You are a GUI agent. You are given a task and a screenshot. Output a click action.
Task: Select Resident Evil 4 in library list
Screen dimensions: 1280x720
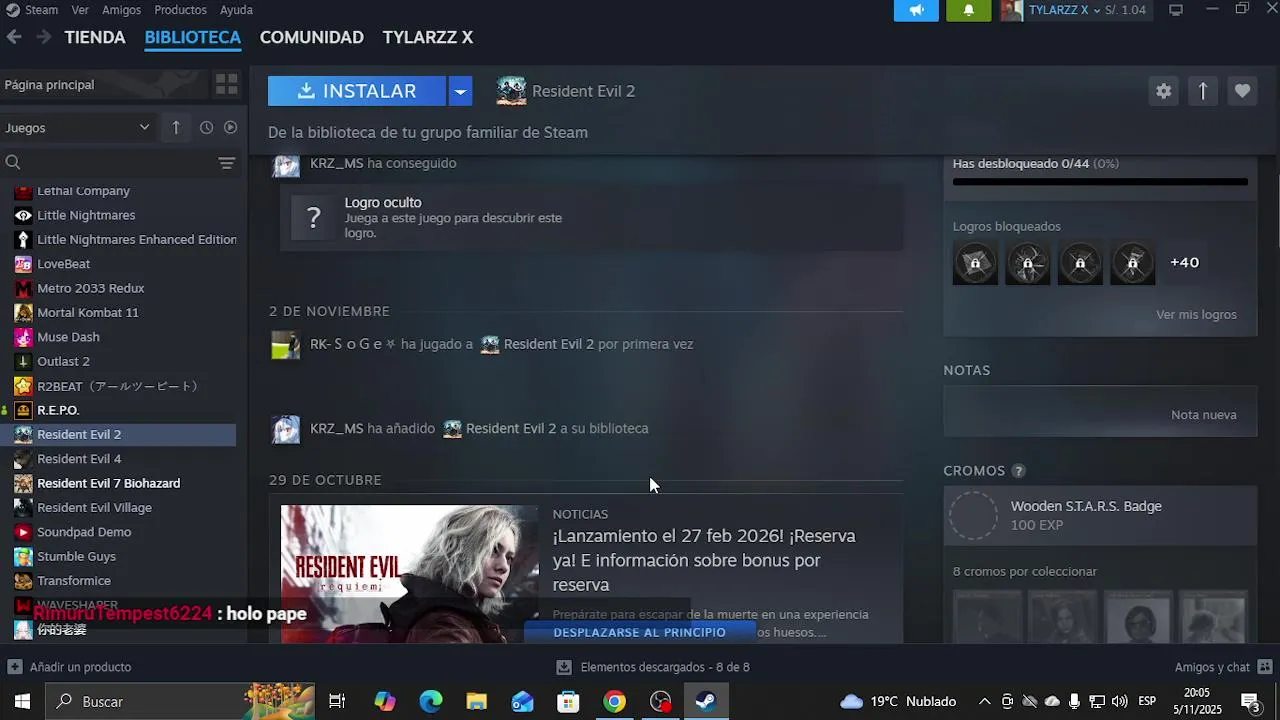[x=118, y=459]
